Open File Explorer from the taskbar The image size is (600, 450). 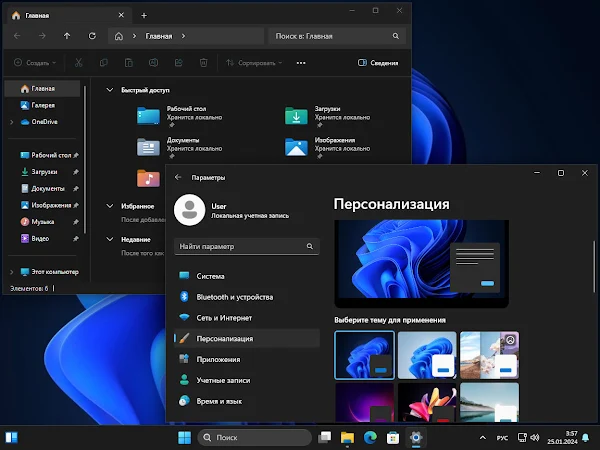pos(347,437)
